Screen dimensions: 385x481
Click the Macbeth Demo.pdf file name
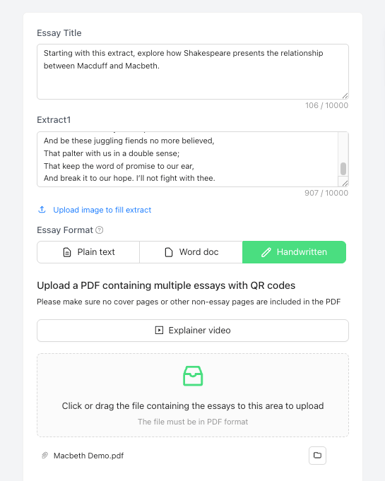(89, 456)
